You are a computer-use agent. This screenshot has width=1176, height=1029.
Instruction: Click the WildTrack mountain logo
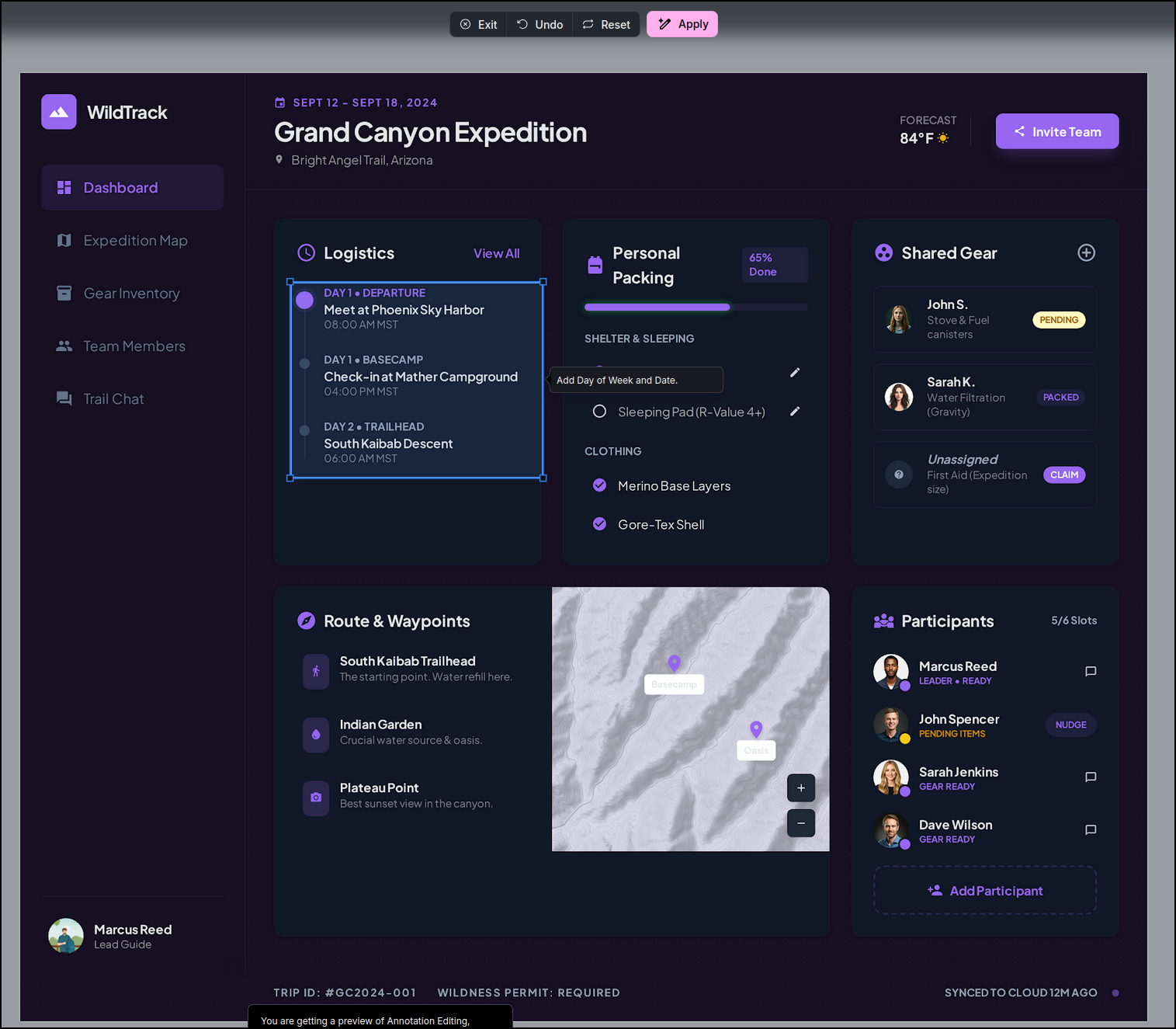click(59, 113)
